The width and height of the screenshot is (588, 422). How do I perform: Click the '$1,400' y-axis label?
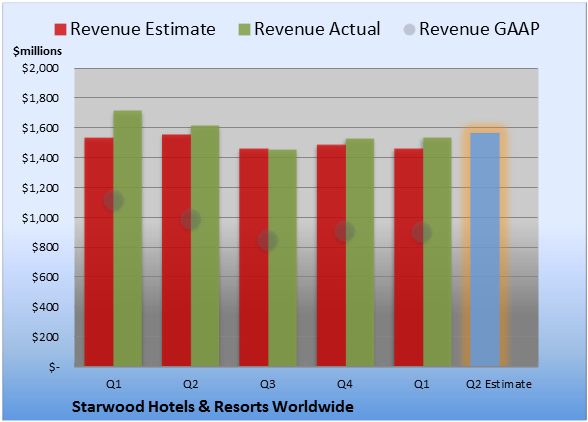[40, 158]
